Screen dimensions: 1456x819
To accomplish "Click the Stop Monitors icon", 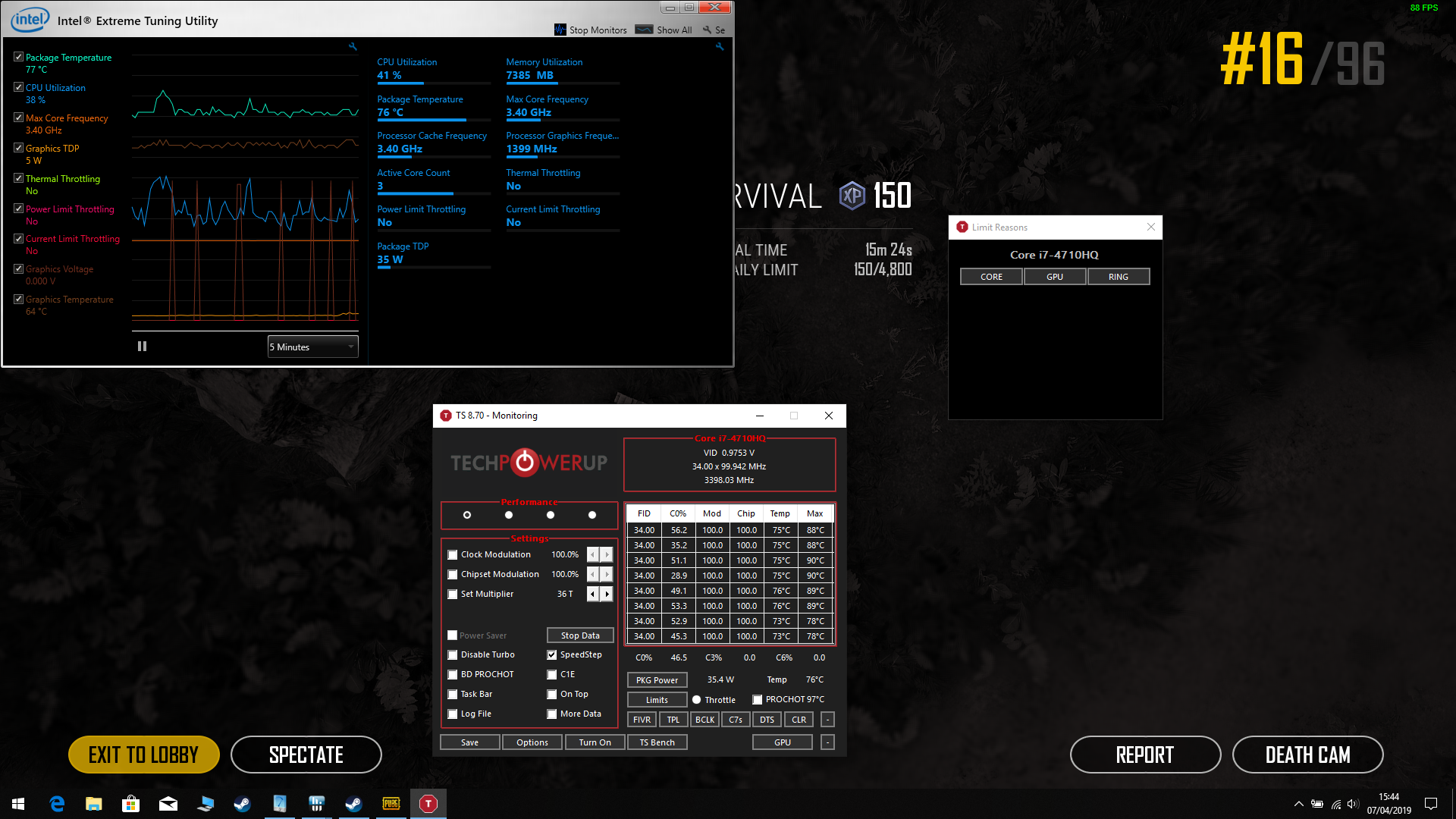I will pyautogui.click(x=560, y=30).
